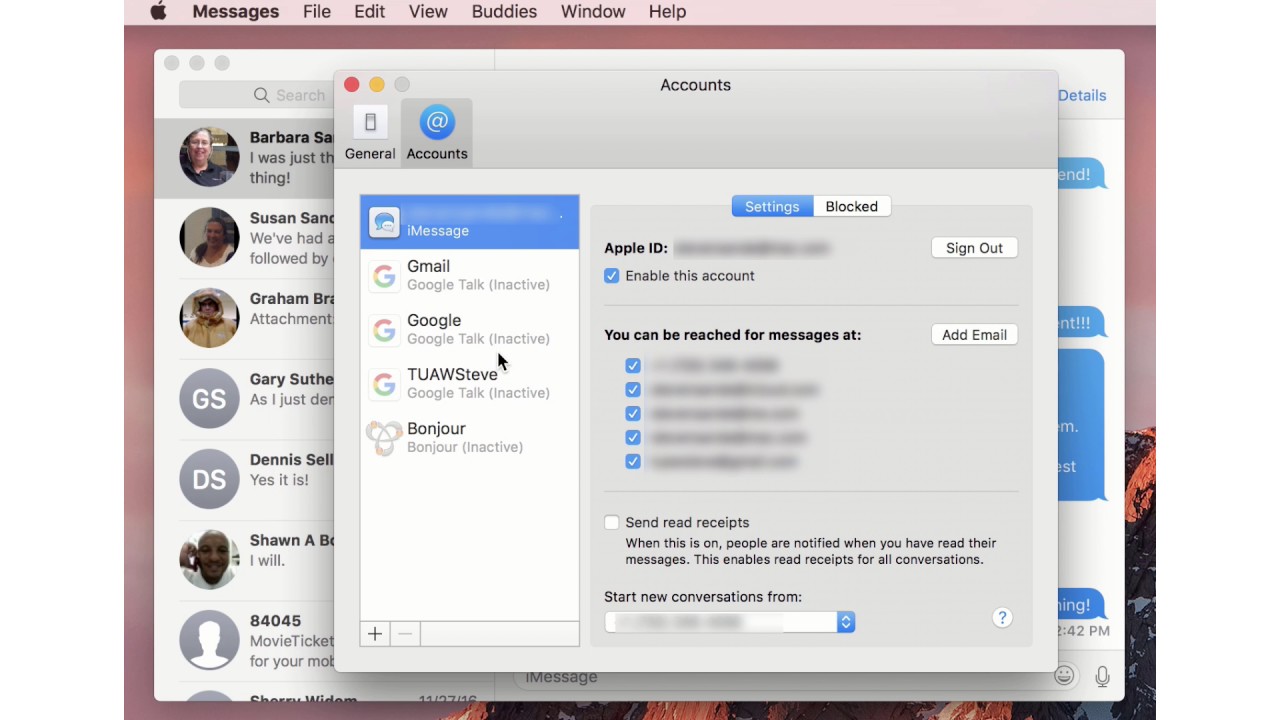Image resolution: width=1280 pixels, height=720 pixels.
Task: Open the File menu
Action: (317, 12)
